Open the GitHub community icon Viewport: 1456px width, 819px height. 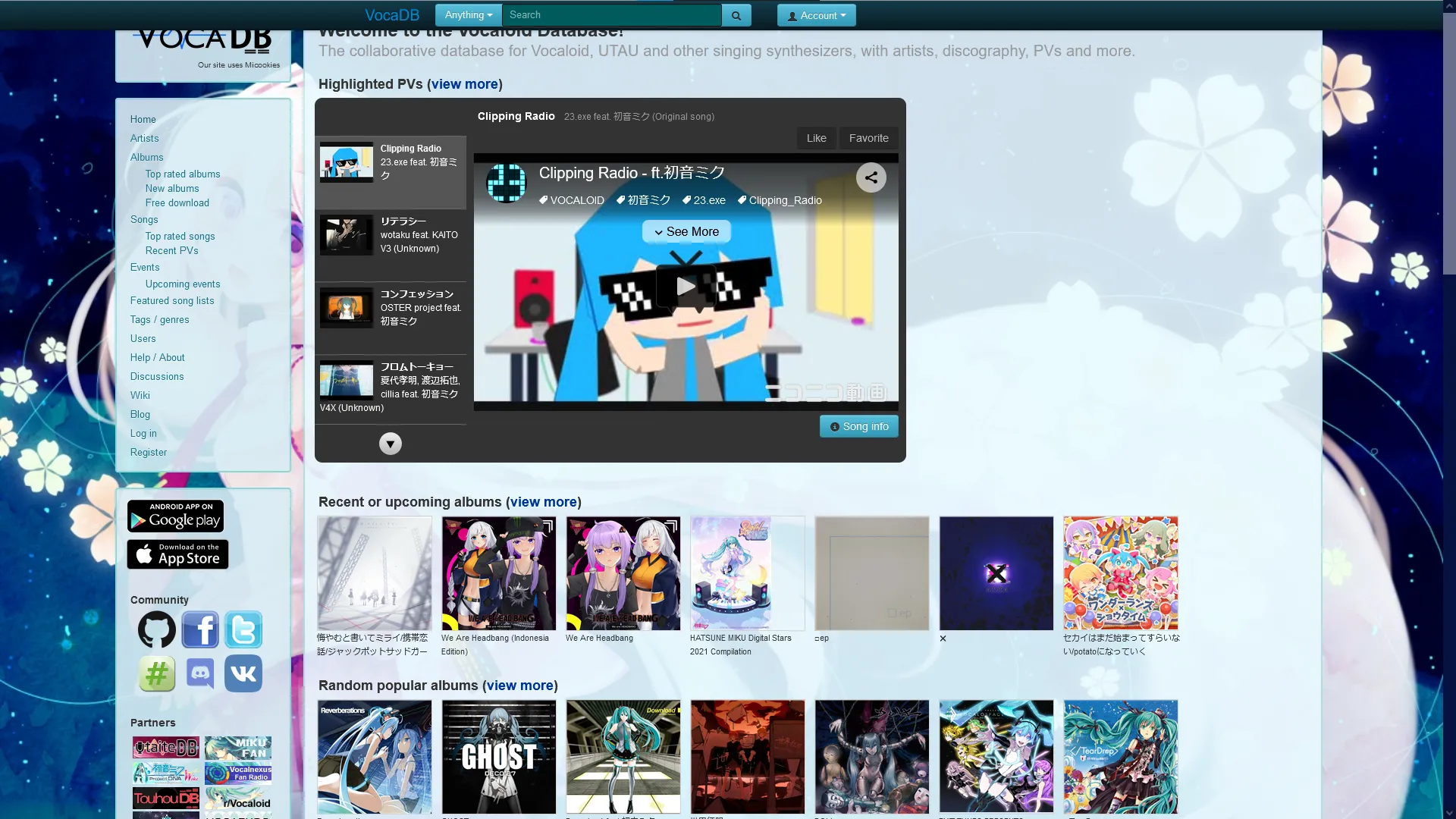point(157,629)
